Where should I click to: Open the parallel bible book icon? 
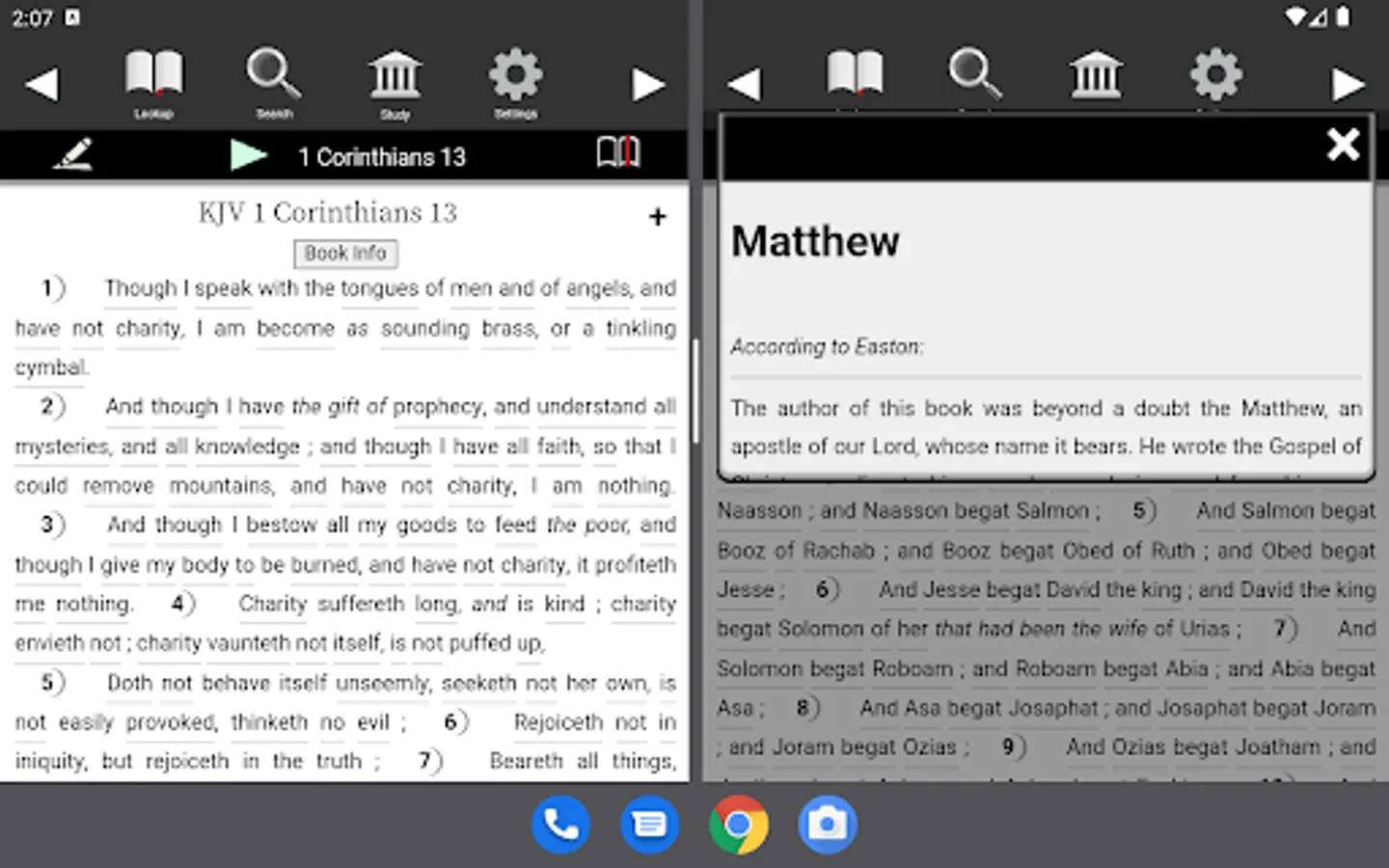618,152
